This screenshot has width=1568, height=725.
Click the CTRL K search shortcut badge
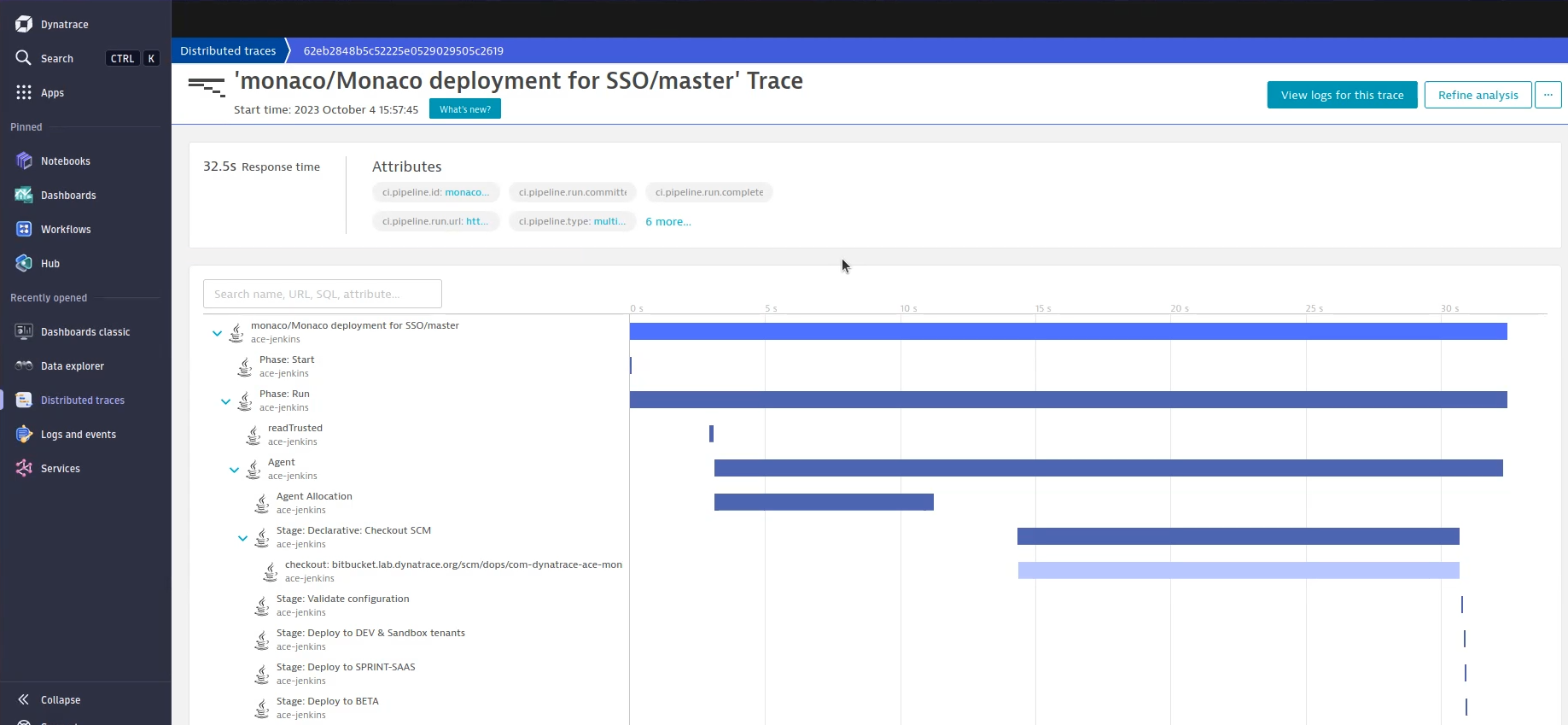point(133,58)
